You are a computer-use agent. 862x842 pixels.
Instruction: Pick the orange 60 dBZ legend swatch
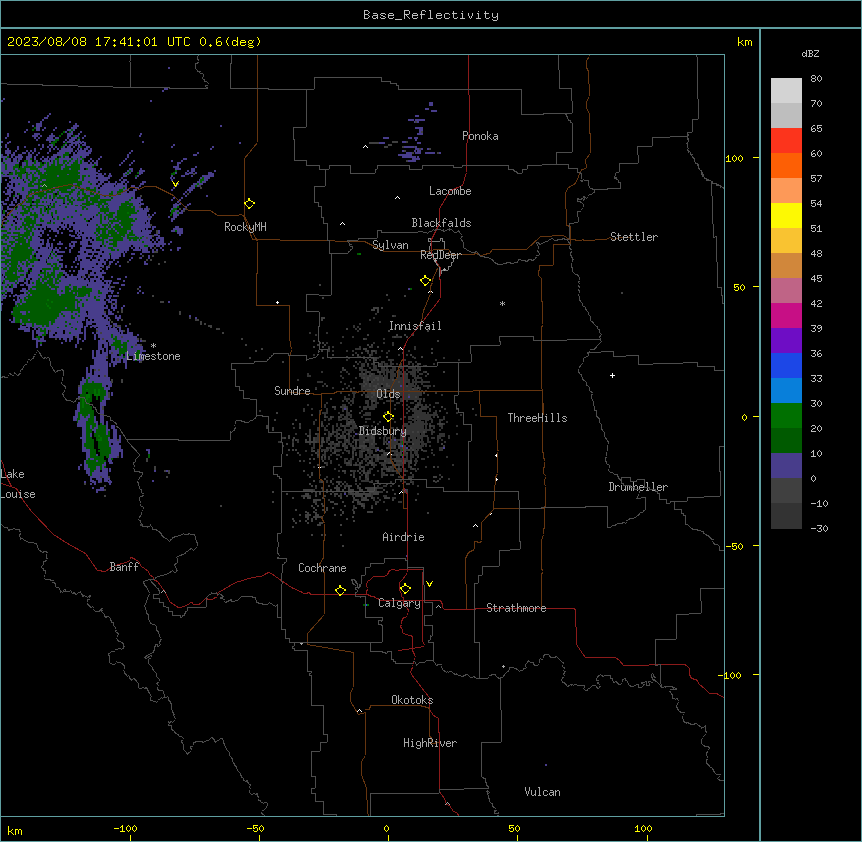pos(786,165)
